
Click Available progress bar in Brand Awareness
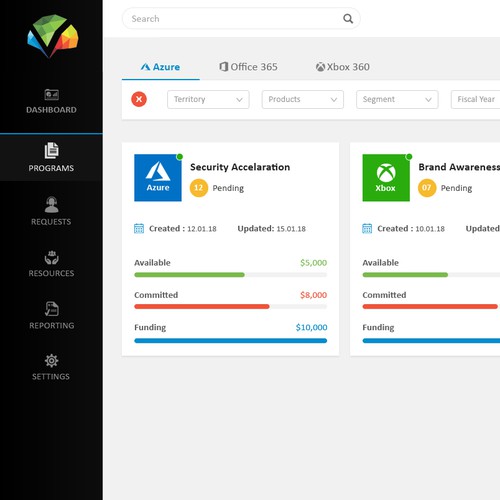pos(431,275)
